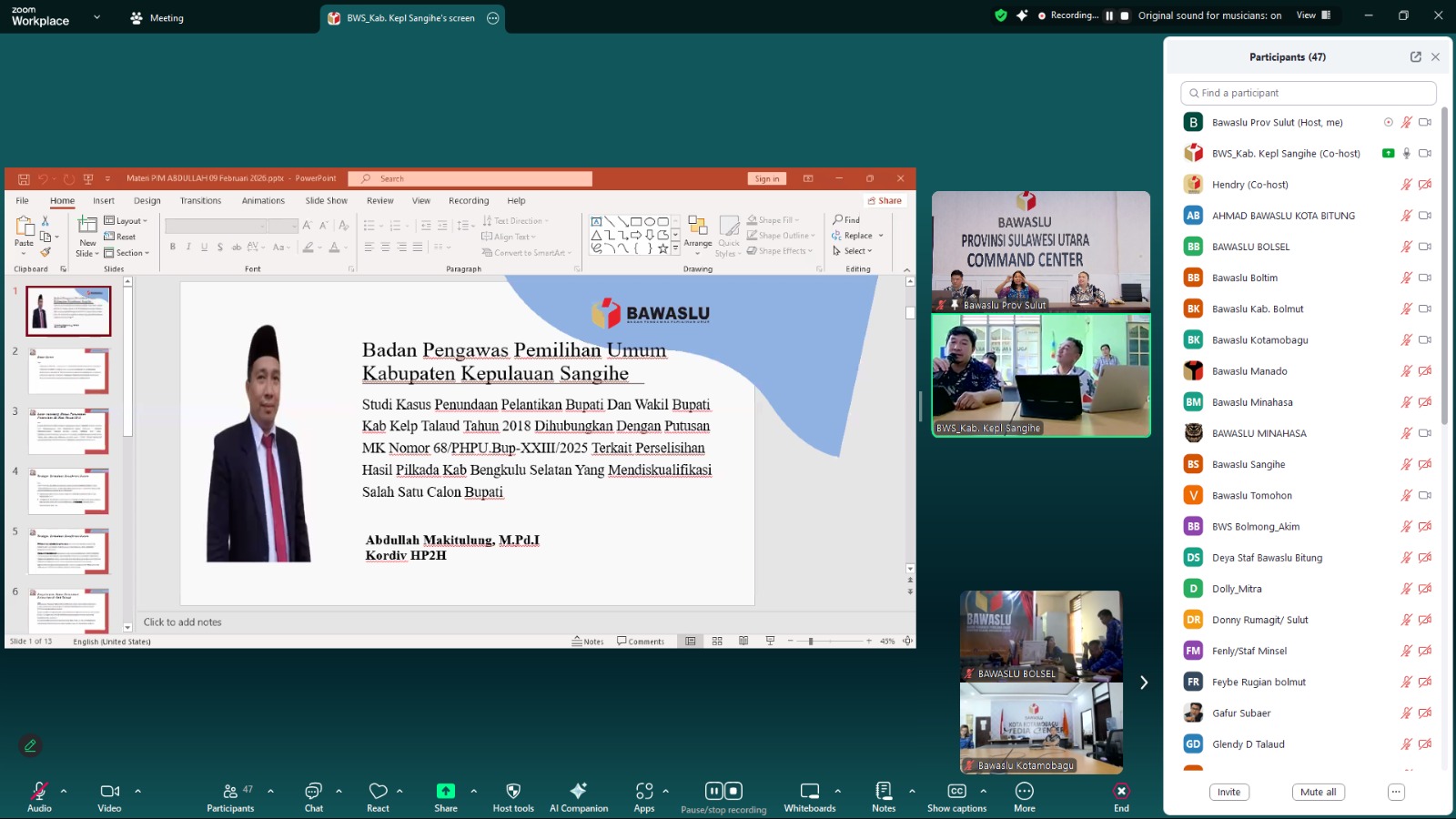Open the Notes icon in Zoom toolbar

(x=884, y=791)
